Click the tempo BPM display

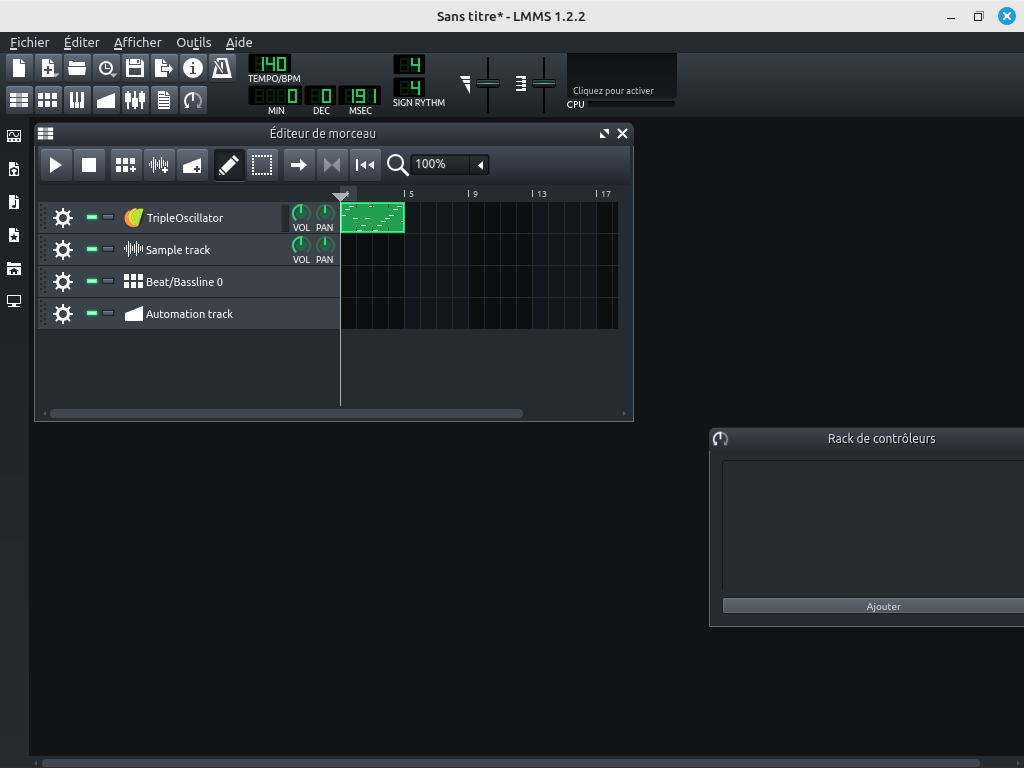click(x=270, y=64)
